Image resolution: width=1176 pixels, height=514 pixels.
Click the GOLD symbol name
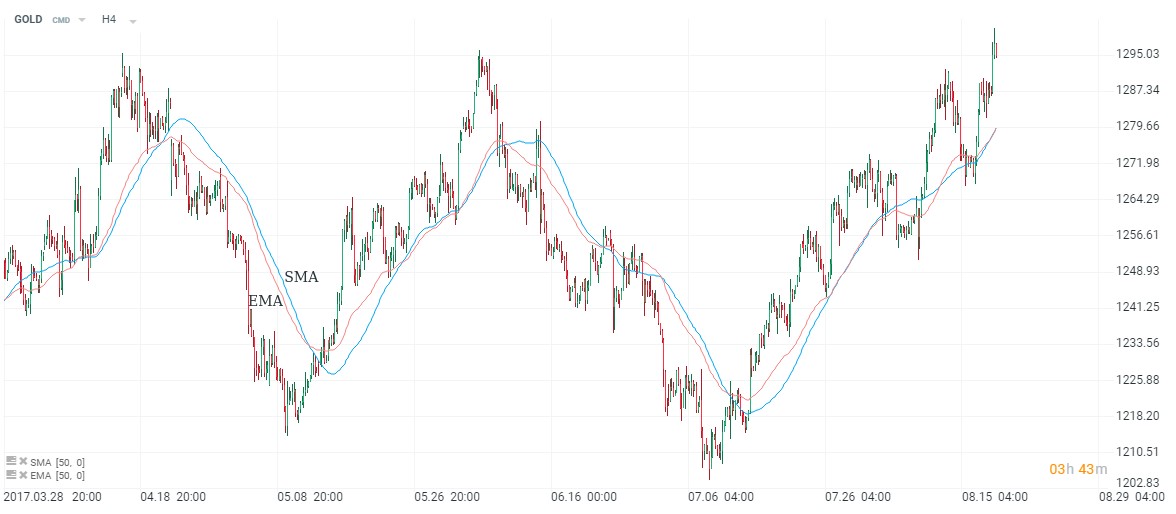pos(28,19)
